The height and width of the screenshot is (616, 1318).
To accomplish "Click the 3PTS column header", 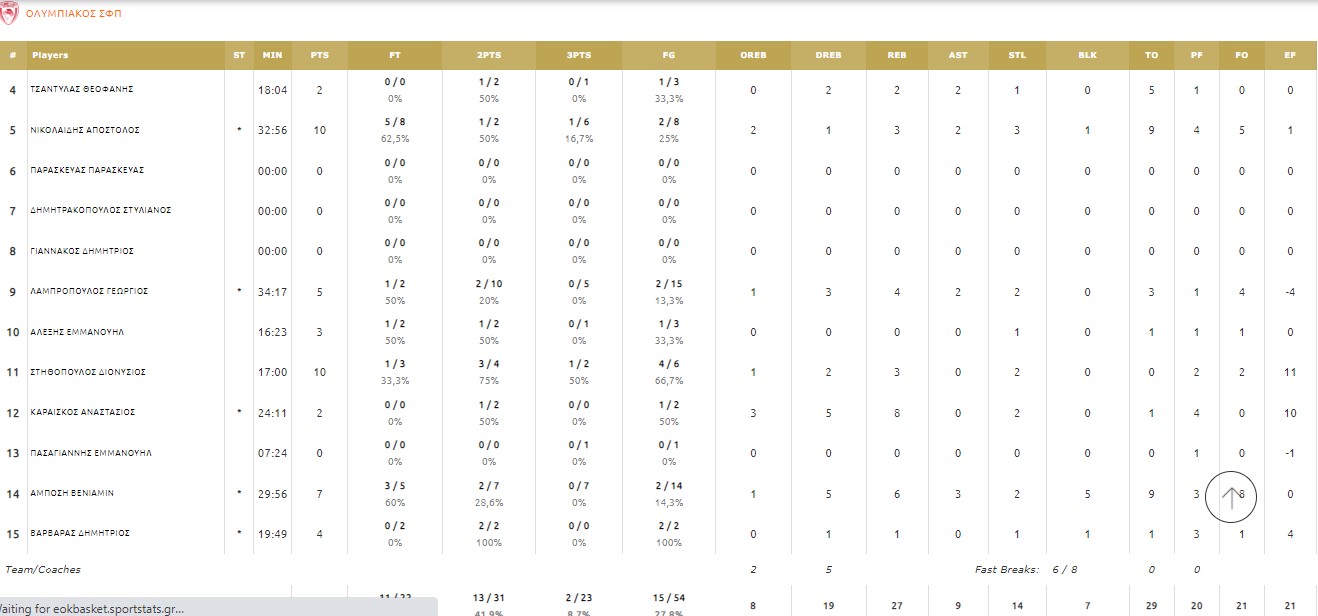I will [x=581, y=55].
